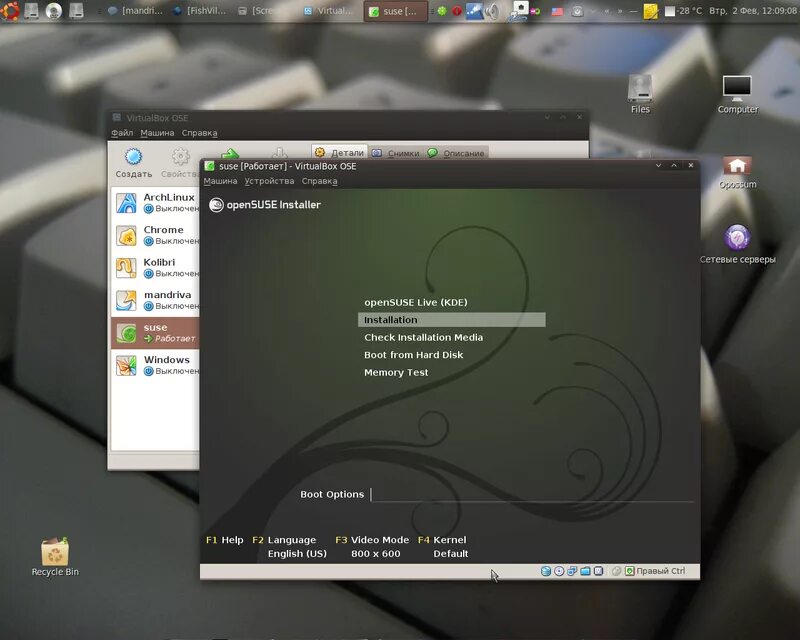Open the Computer desktop icon
Screen dimensions: 800x640
[737, 94]
